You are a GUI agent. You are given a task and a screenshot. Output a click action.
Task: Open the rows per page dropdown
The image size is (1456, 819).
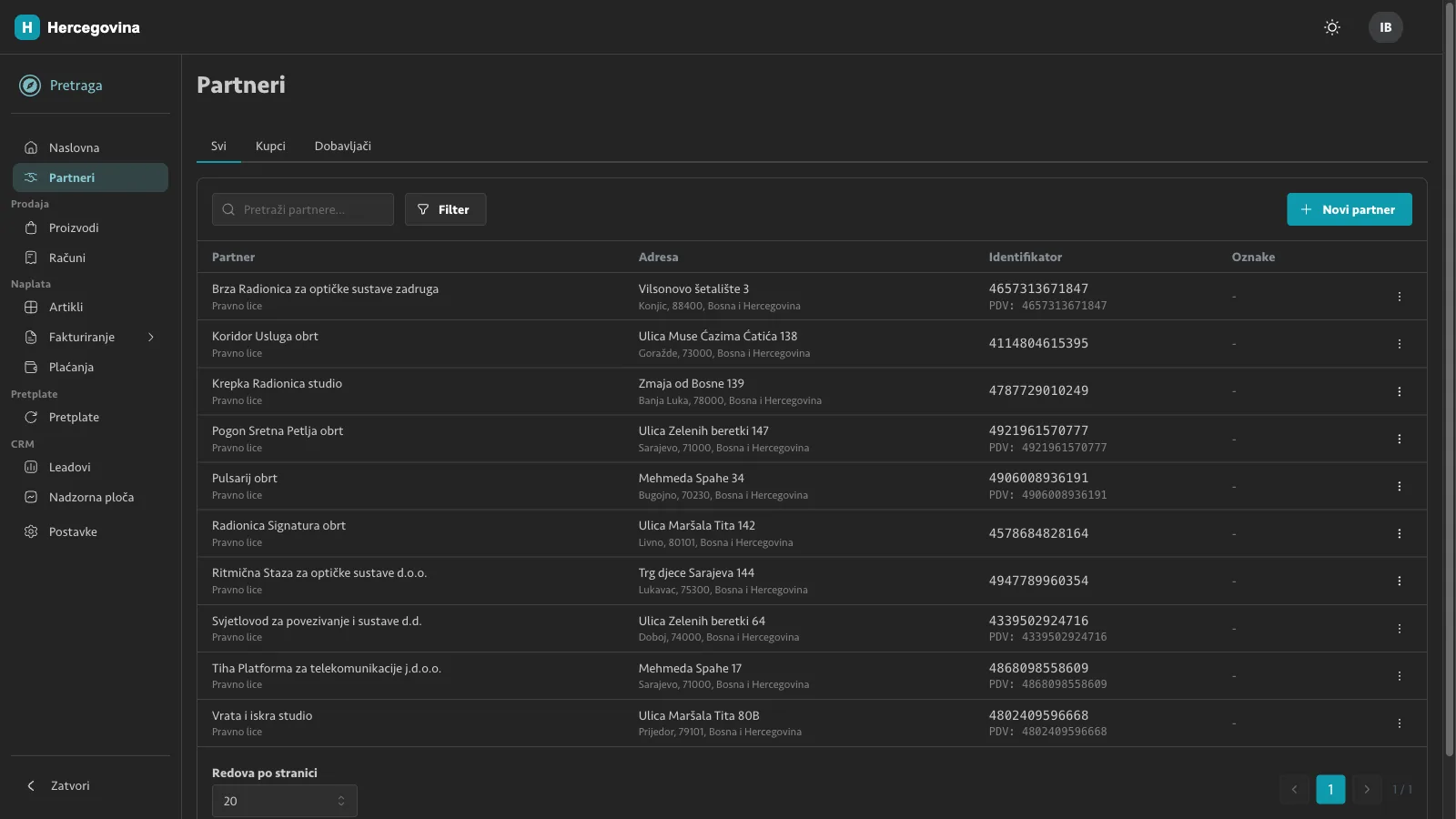coord(285,801)
